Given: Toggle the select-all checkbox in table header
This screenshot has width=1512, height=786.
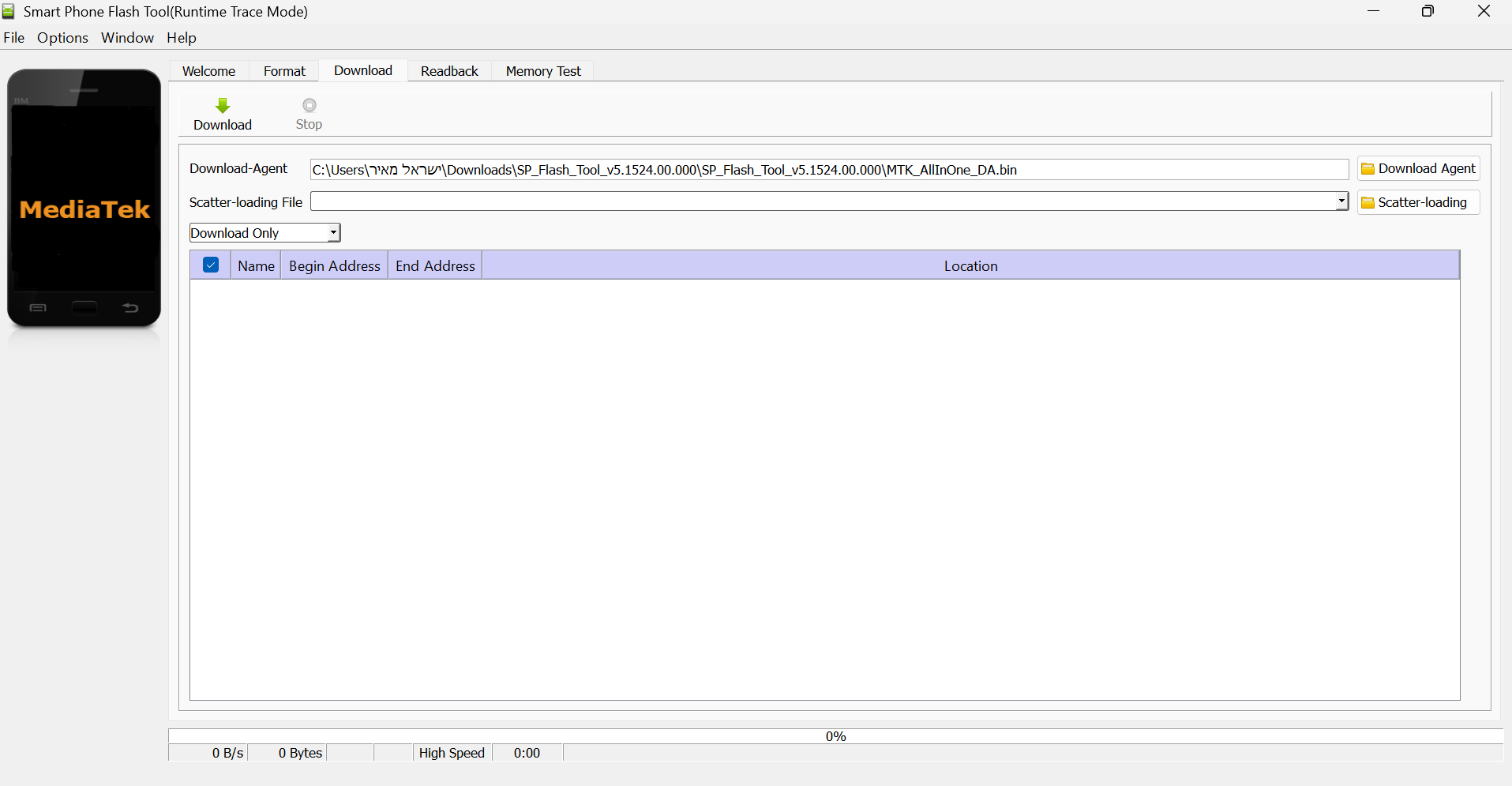Looking at the screenshot, I should (211, 265).
